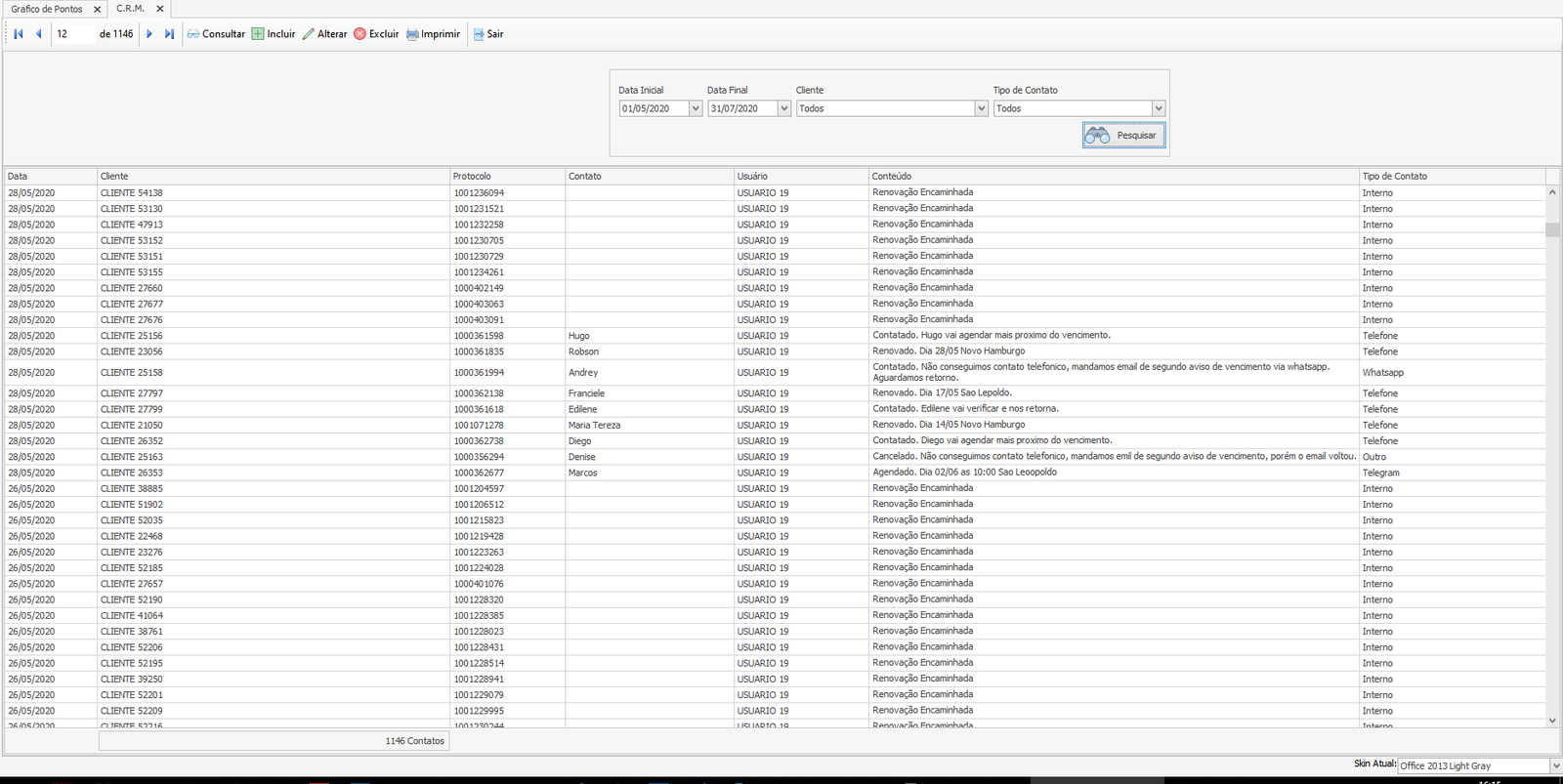Click the Alterar pencil icon
The image size is (1563, 784).
309,34
